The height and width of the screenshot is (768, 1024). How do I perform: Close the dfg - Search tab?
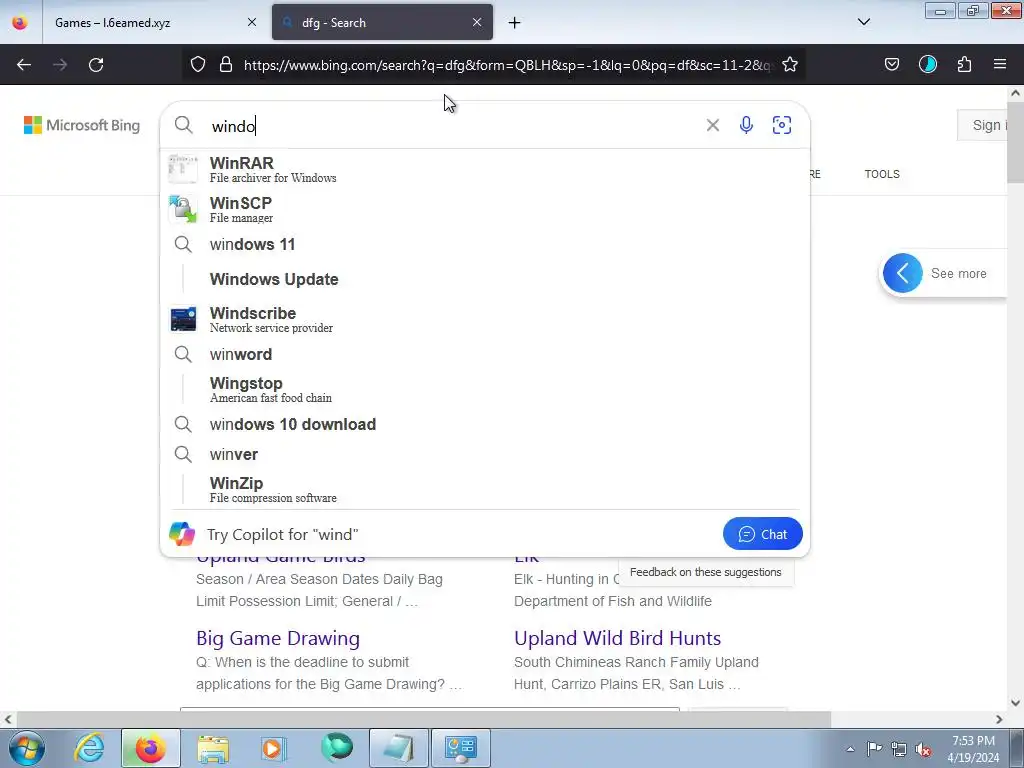[x=477, y=22]
